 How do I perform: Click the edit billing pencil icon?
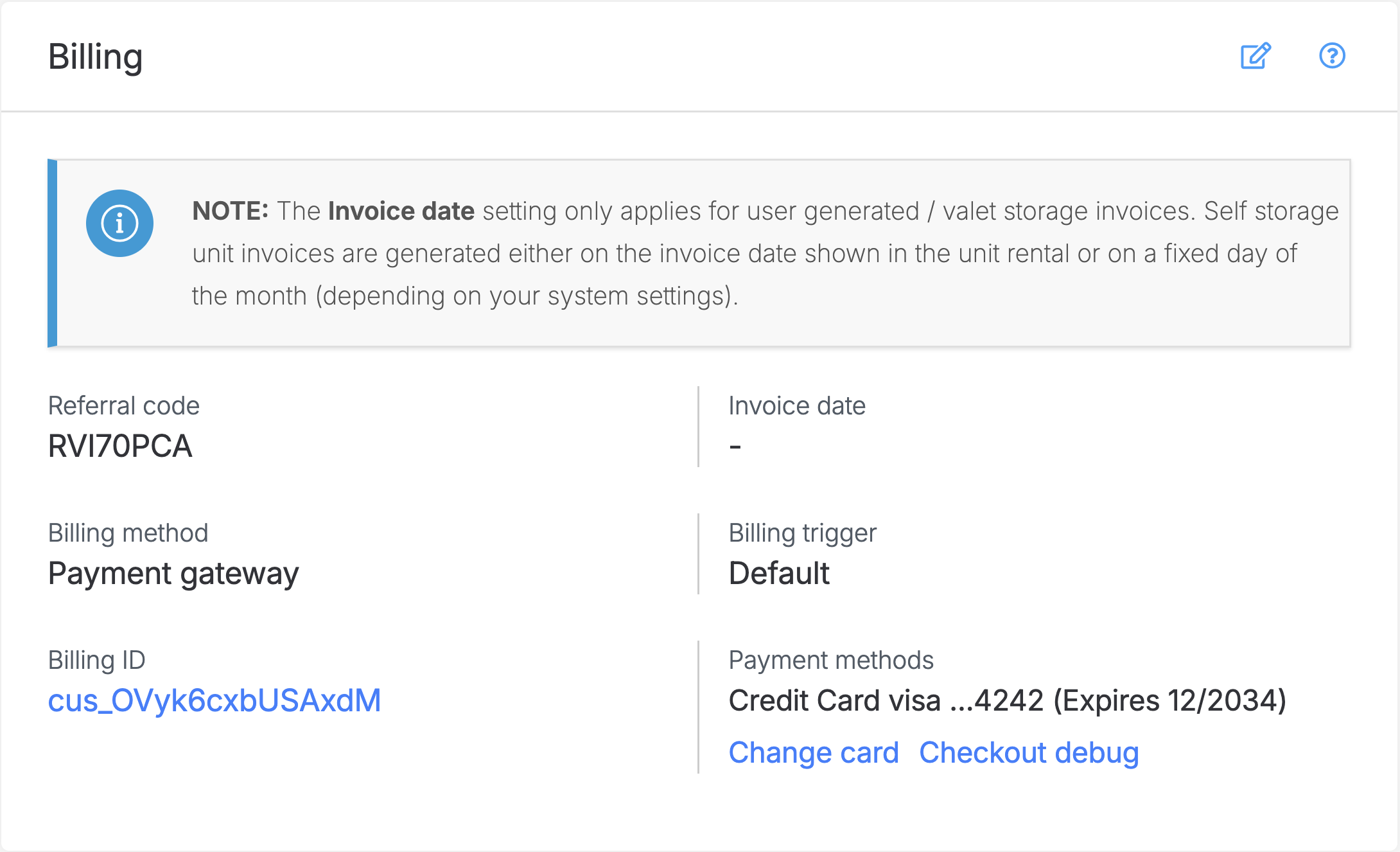1255,56
